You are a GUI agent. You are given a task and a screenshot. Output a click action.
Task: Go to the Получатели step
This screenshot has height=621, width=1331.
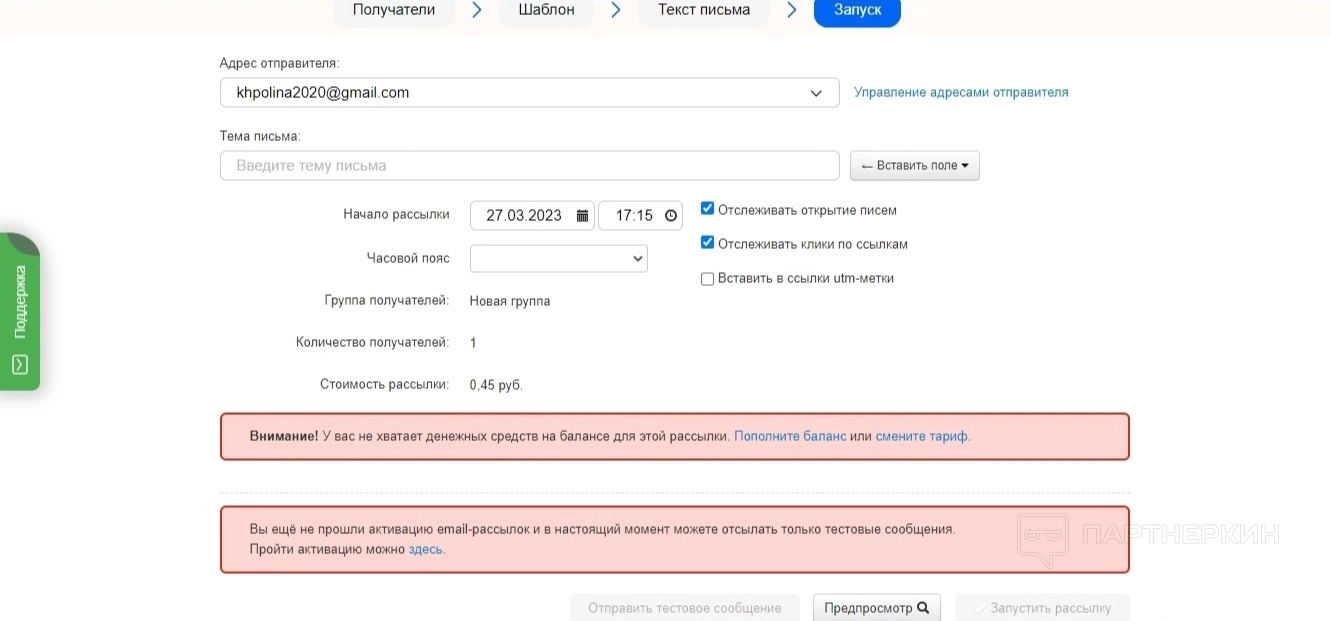coord(394,10)
